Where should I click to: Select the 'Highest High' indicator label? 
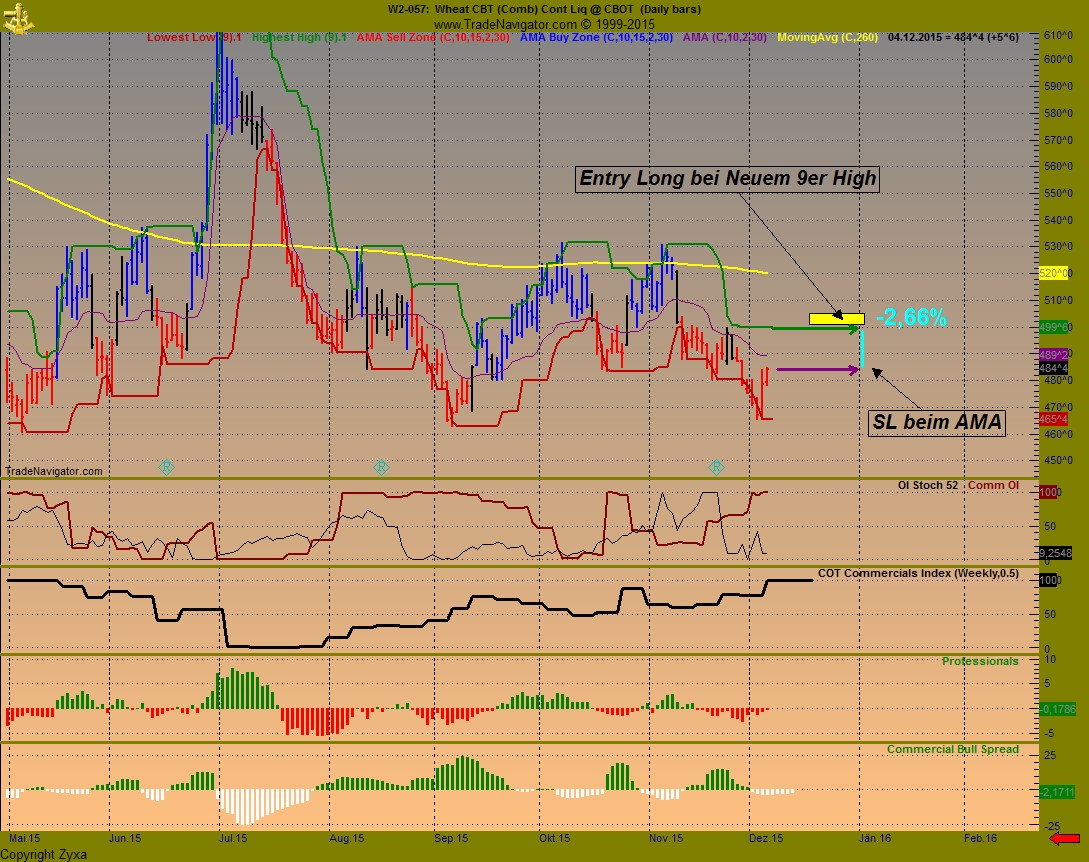[x=299, y=38]
